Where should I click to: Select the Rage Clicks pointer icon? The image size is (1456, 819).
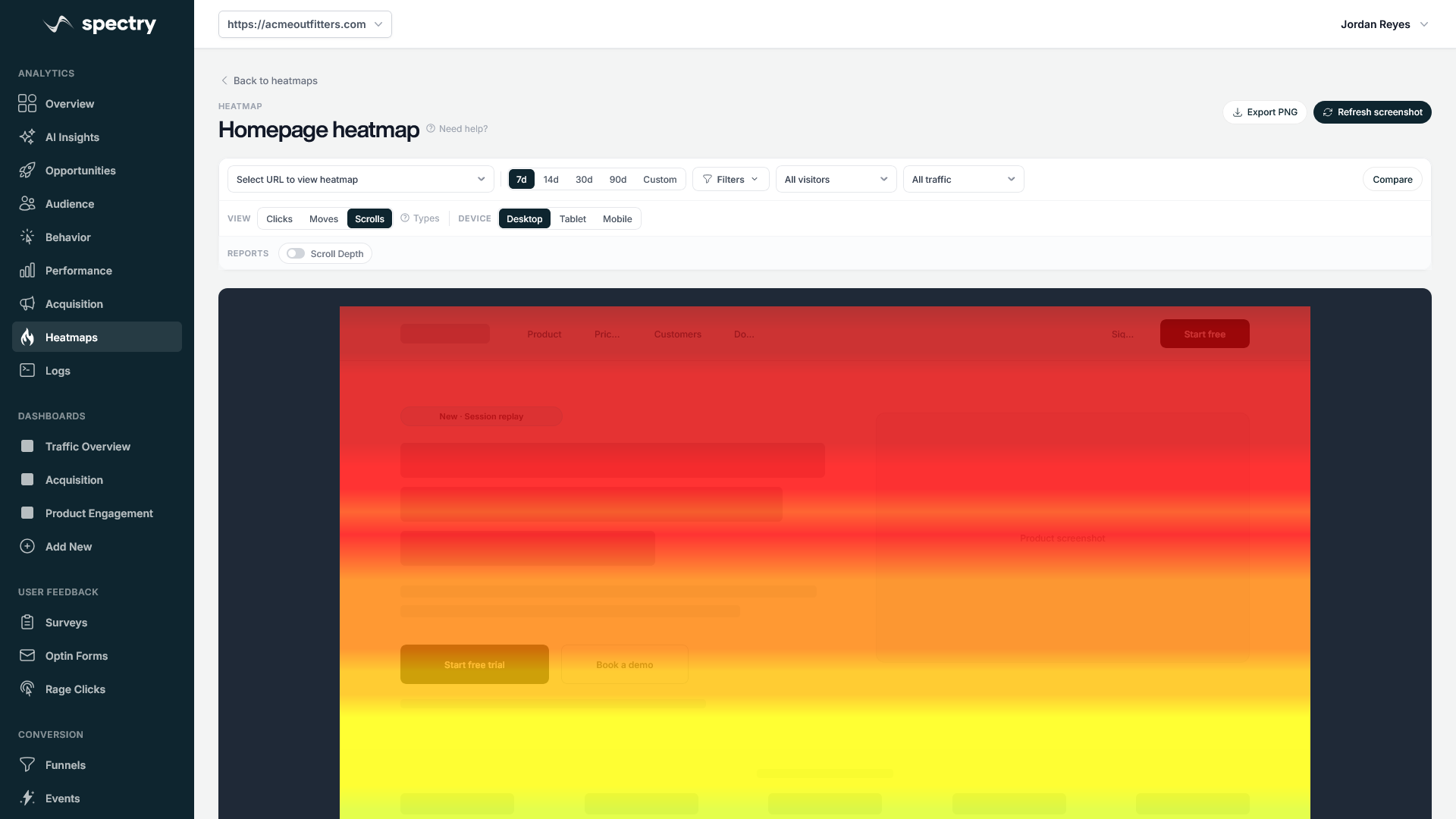[x=27, y=689]
